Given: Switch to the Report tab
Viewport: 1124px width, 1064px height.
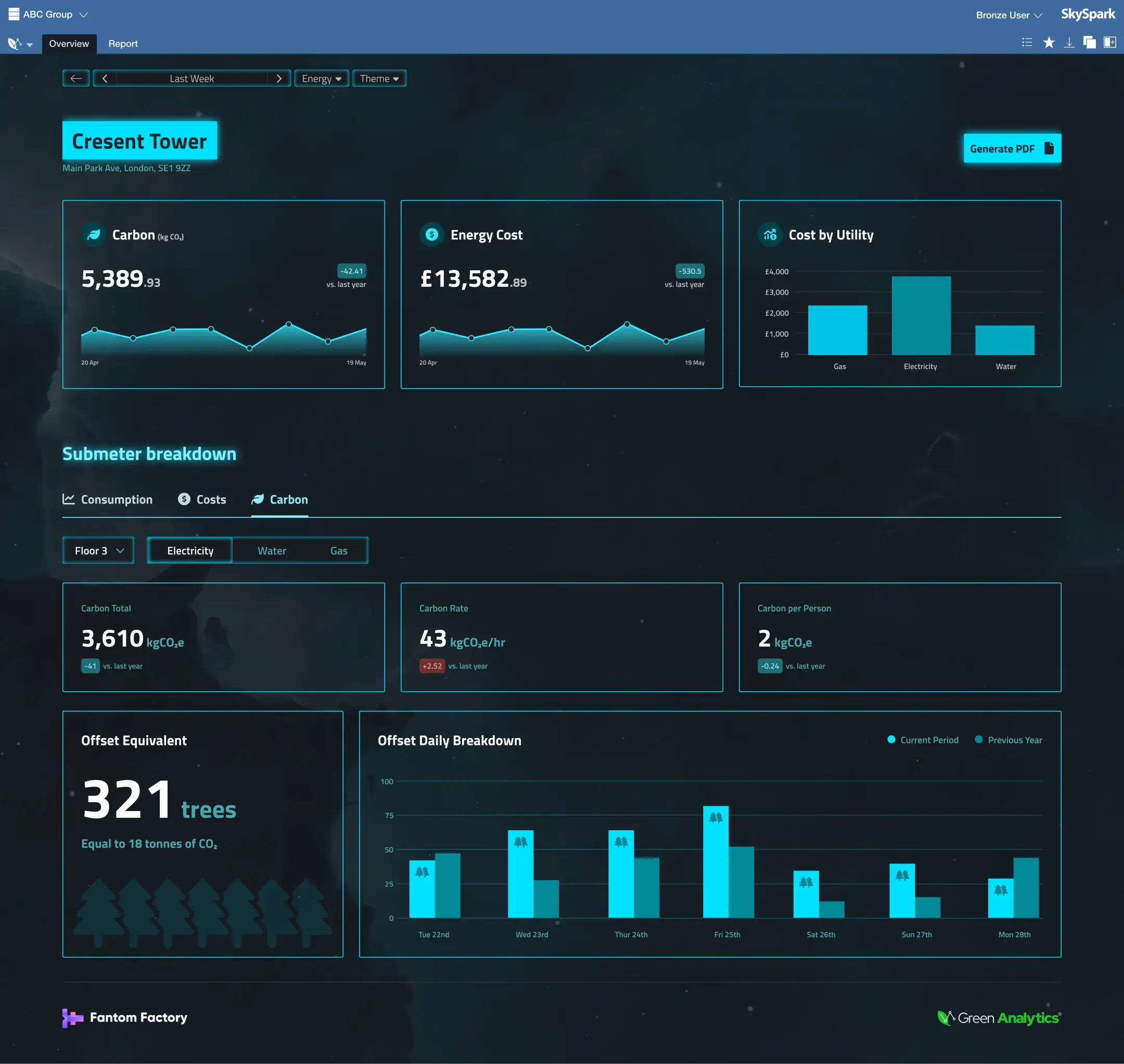Looking at the screenshot, I should 123,43.
